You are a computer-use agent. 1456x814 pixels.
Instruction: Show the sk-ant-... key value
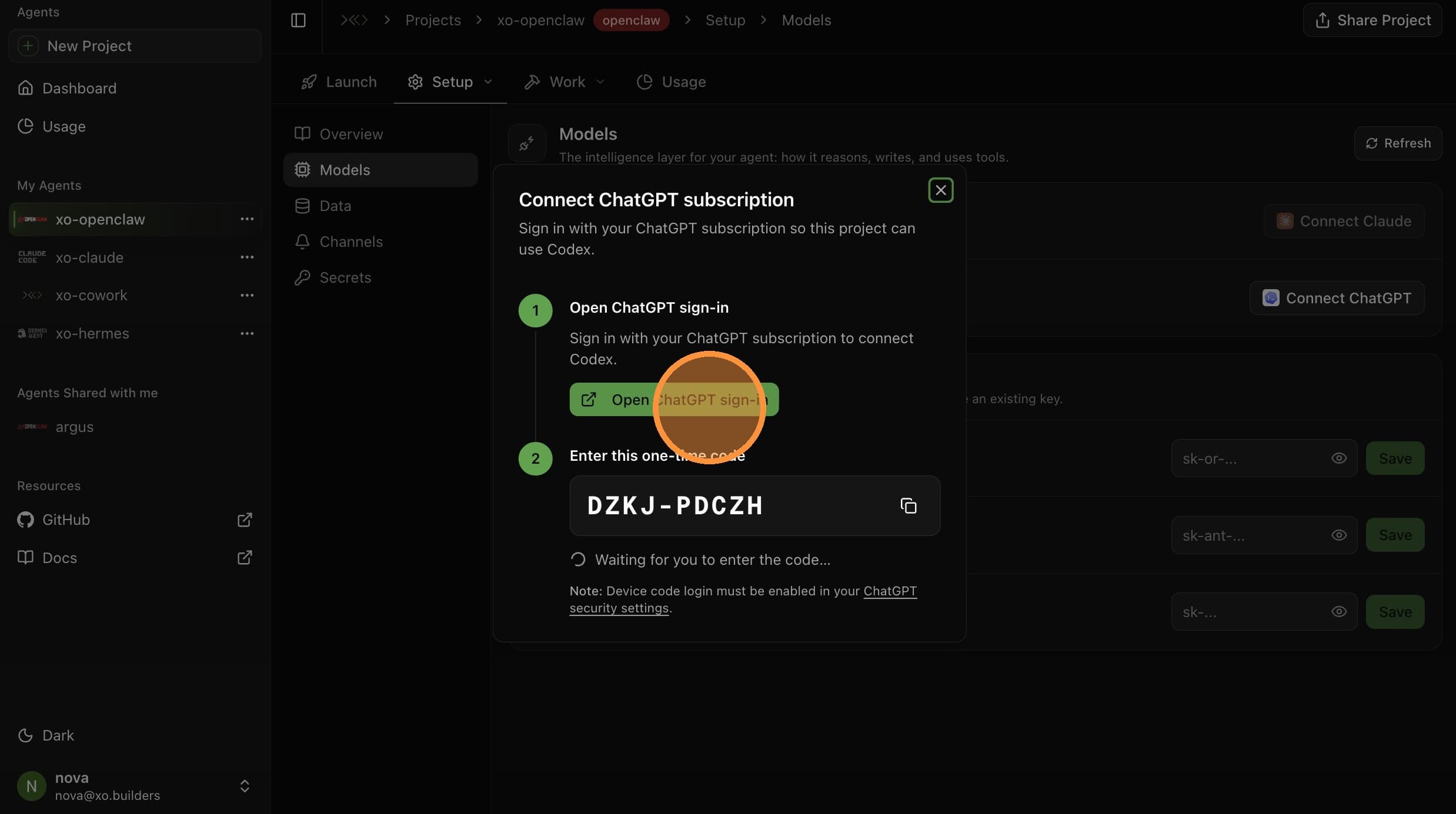[x=1339, y=535]
